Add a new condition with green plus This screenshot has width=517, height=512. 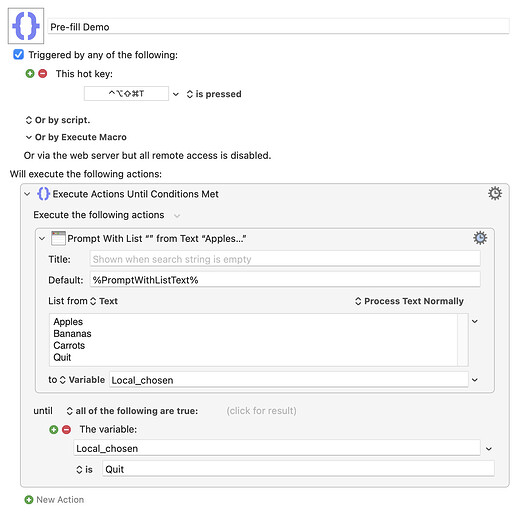point(54,429)
